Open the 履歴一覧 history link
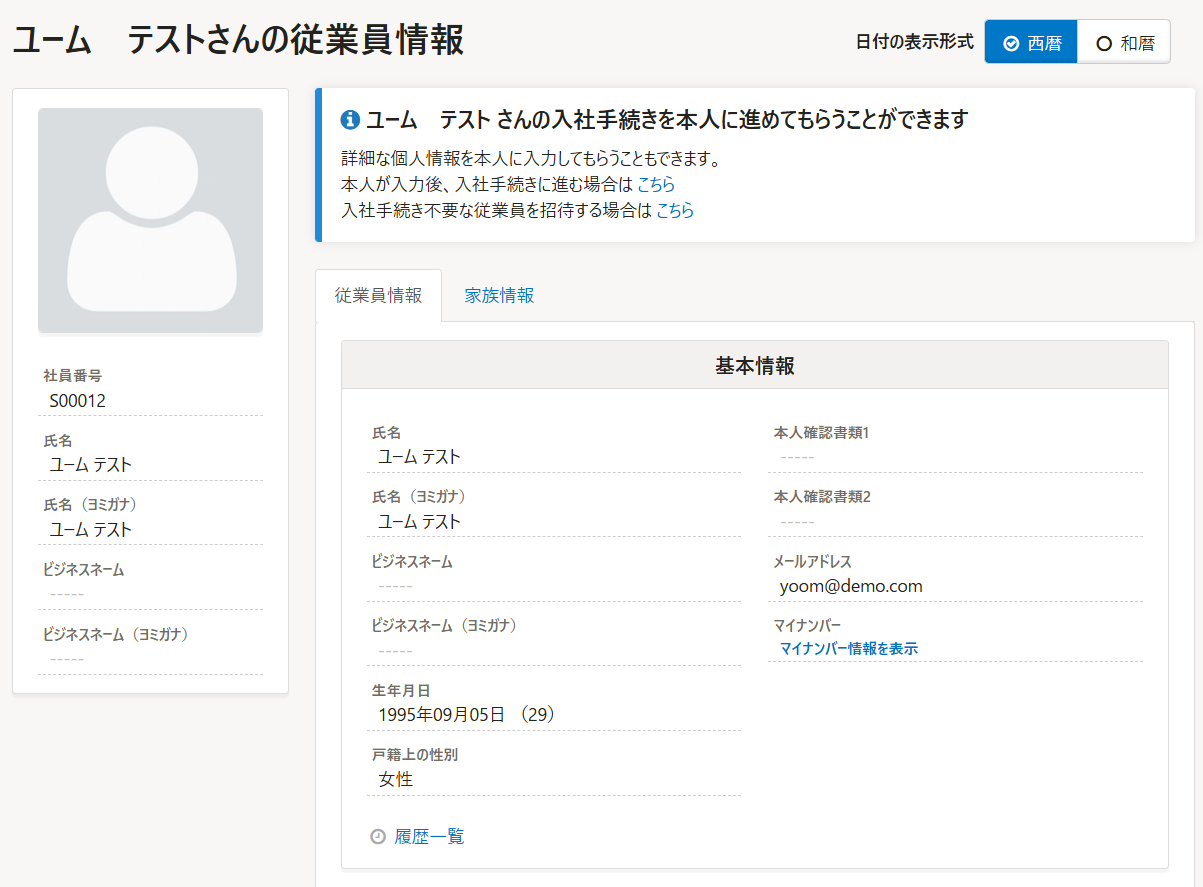1203x887 pixels. click(x=429, y=837)
